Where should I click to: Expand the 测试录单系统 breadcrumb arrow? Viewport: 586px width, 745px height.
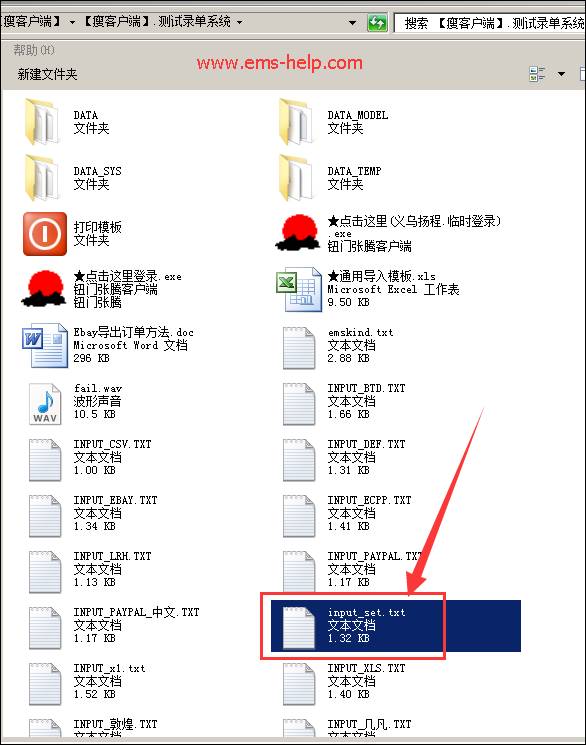click(x=240, y=22)
